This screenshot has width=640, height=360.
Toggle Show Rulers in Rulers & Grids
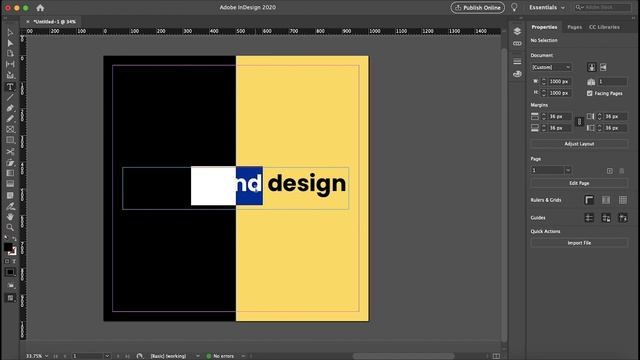tap(589, 200)
